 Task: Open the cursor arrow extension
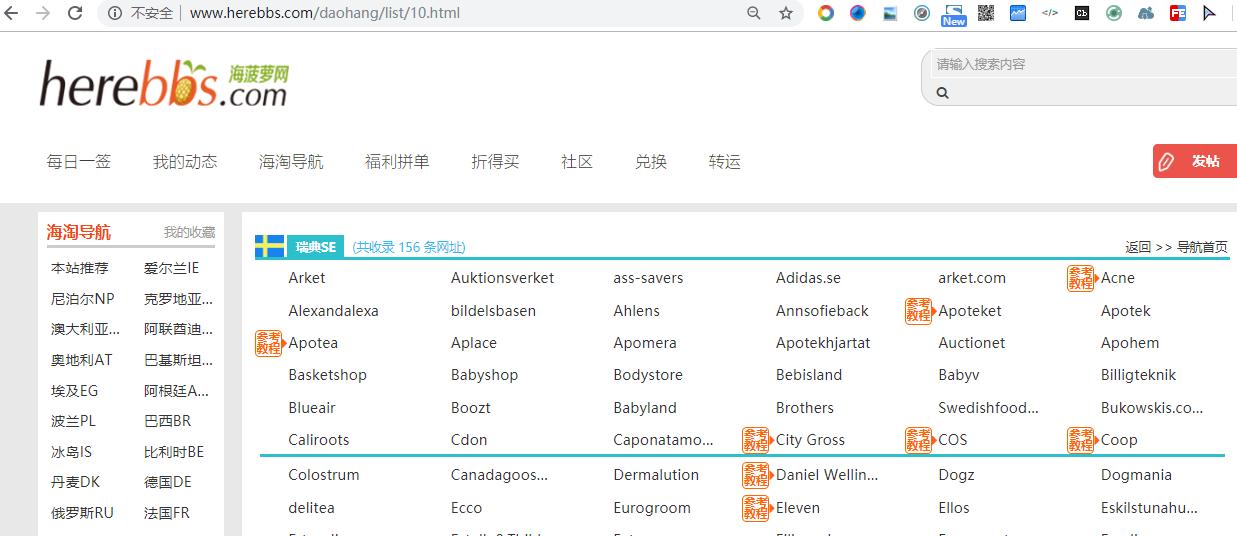pos(1210,13)
